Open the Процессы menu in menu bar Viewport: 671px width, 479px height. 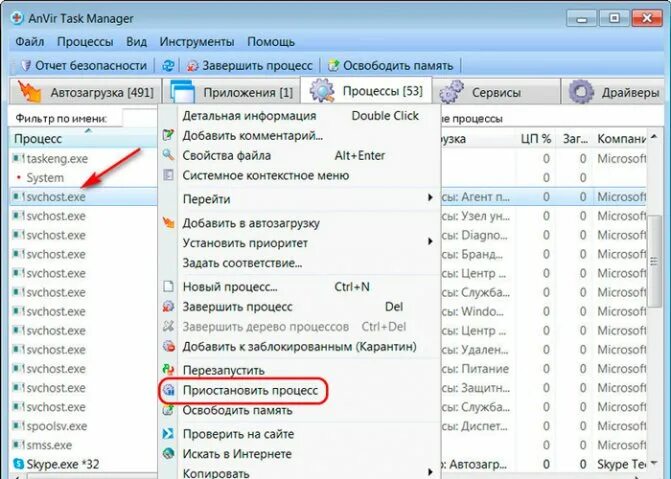coord(85,42)
